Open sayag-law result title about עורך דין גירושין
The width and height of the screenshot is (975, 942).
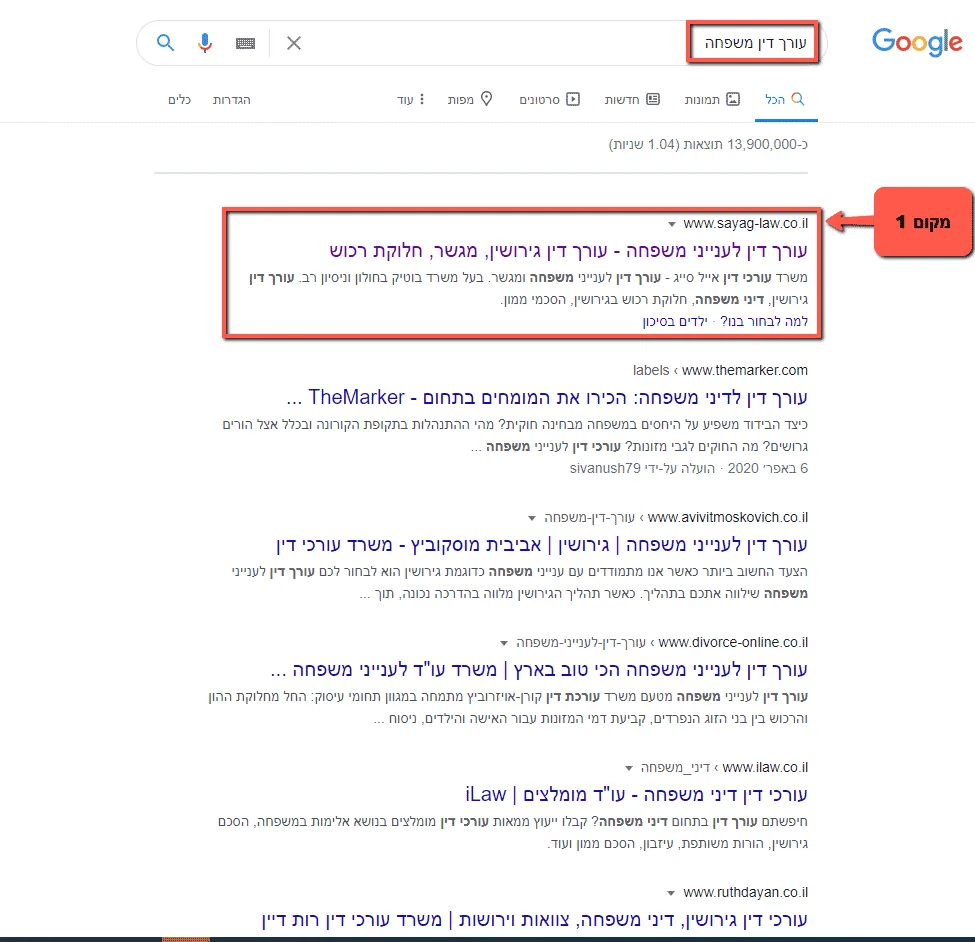point(568,251)
